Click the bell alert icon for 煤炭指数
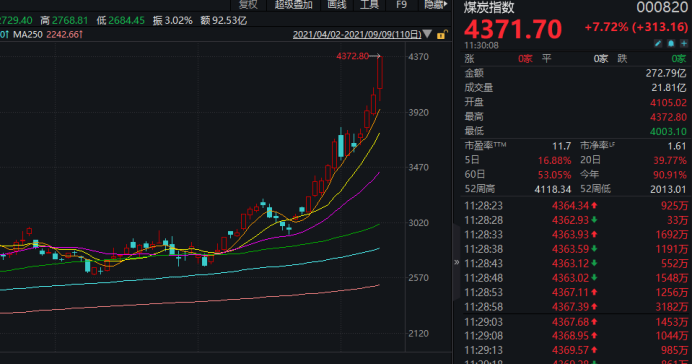This screenshot has width=693, height=364. [x=671, y=43]
